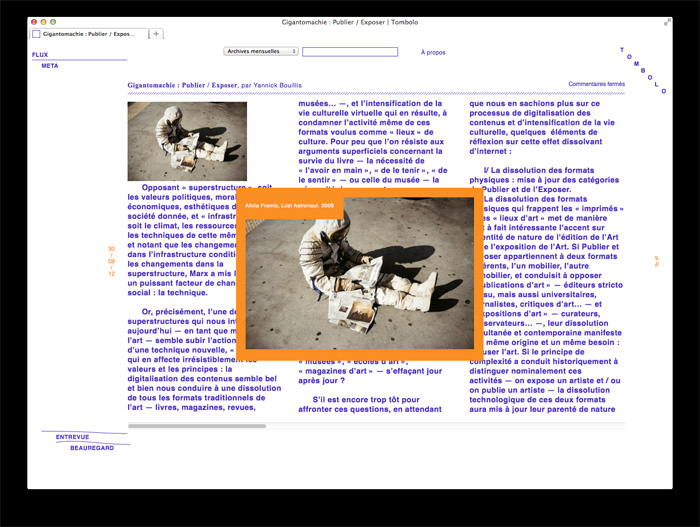700x527 pixels.
Task: Click the author name Yannick Bouillis
Action: [x=277, y=85]
